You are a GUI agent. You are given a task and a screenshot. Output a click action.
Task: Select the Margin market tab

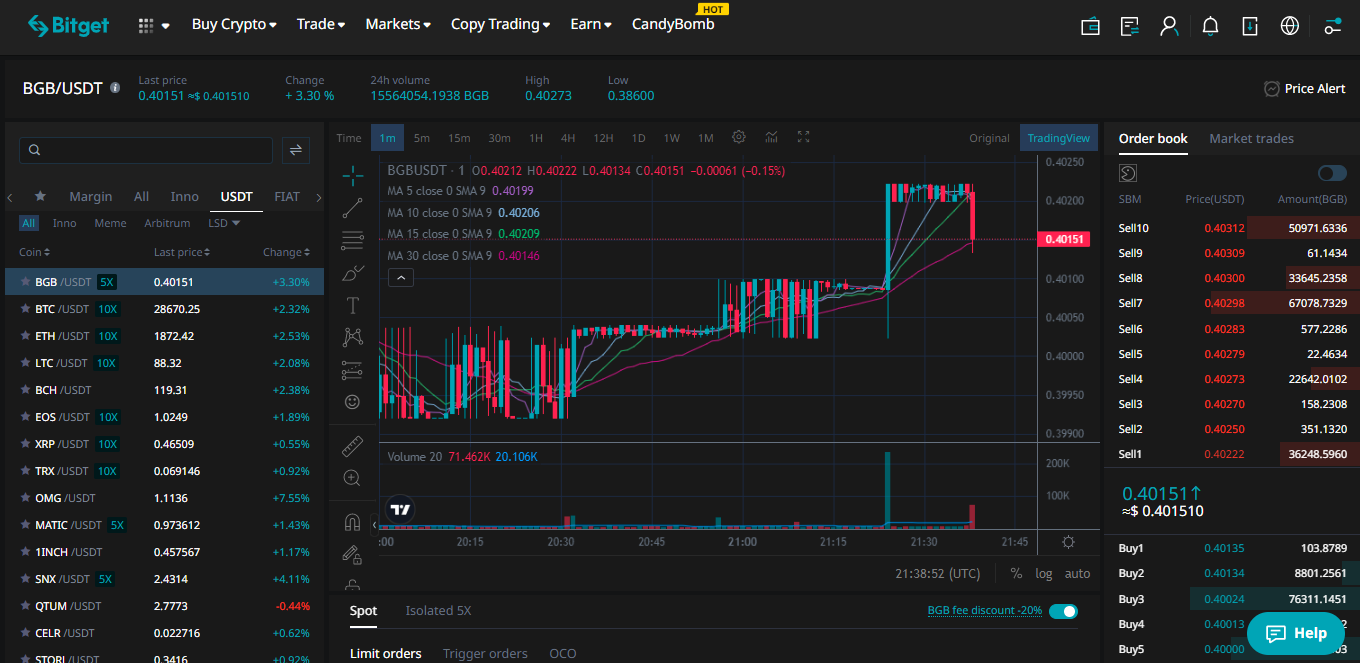[91, 196]
